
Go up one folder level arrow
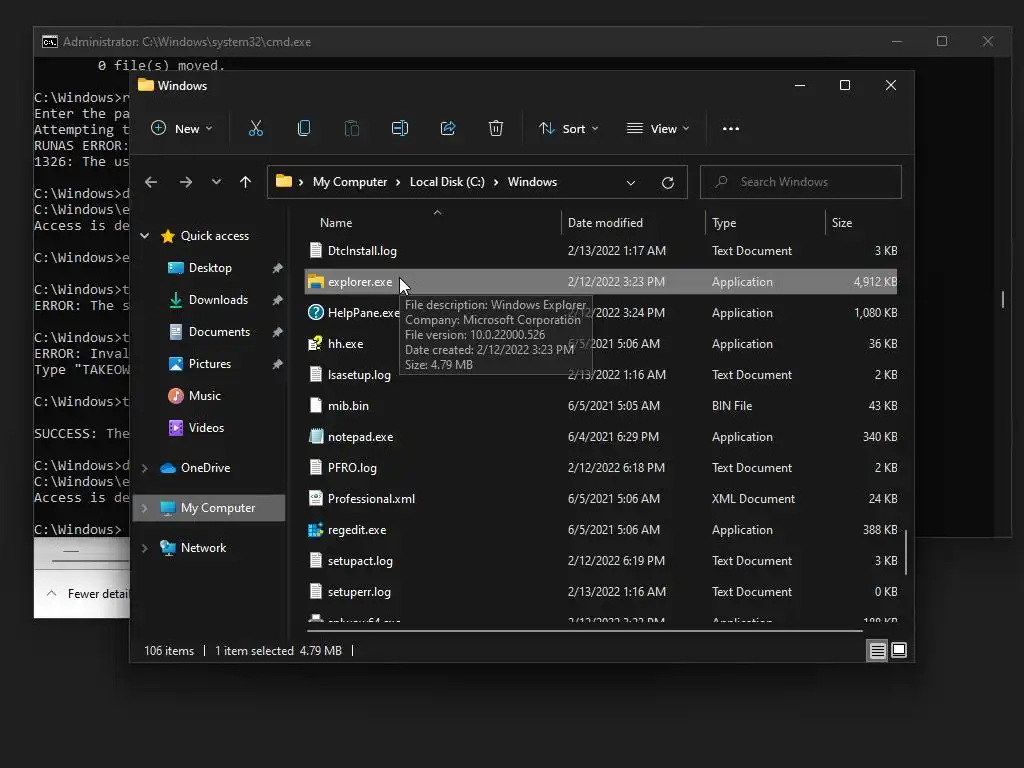pos(246,182)
